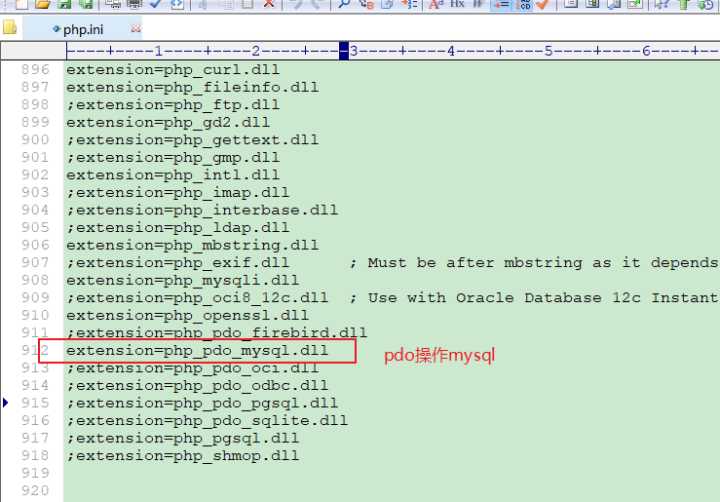720x502 pixels.
Task: Select line number 918 in the gutter
Action: tap(35, 456)
